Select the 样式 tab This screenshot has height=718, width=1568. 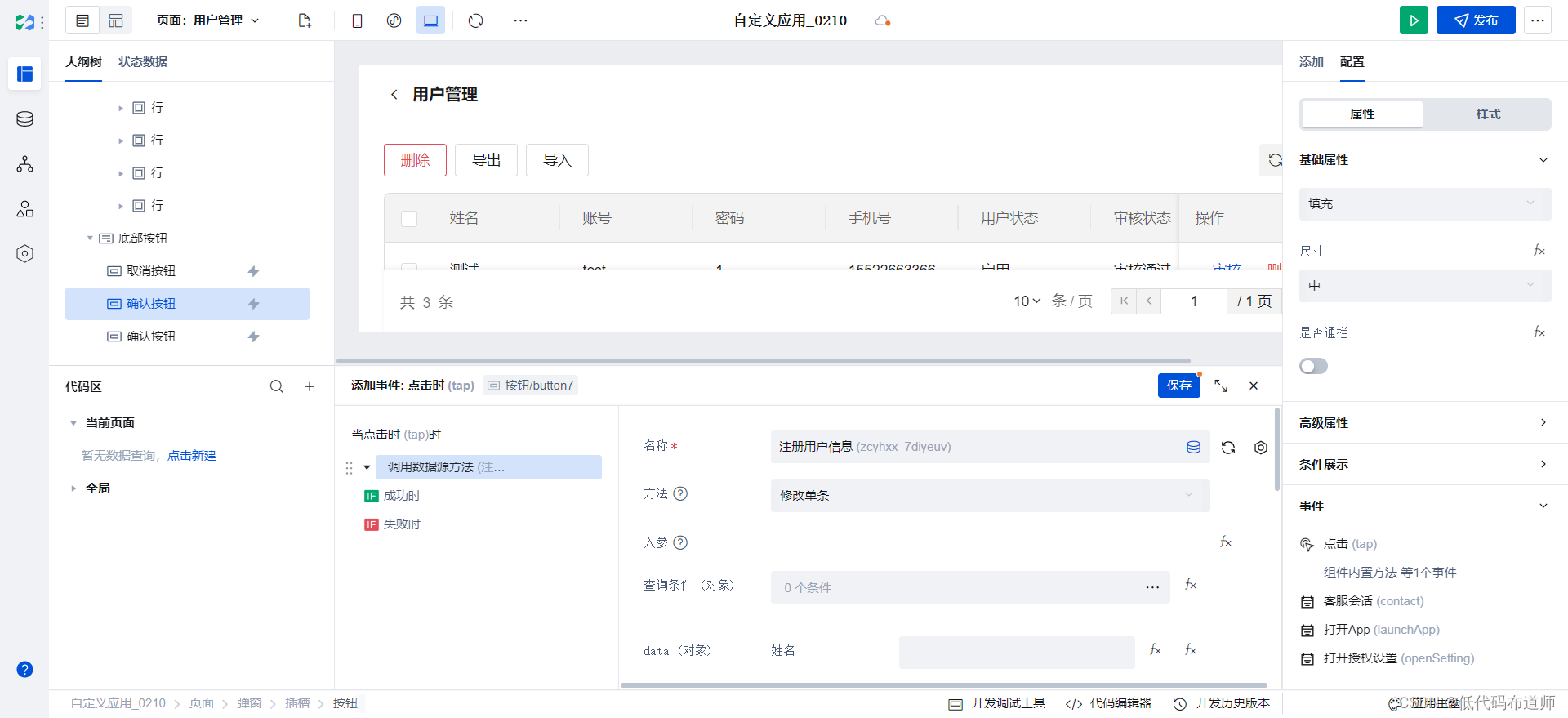(x=1488, y=114)
